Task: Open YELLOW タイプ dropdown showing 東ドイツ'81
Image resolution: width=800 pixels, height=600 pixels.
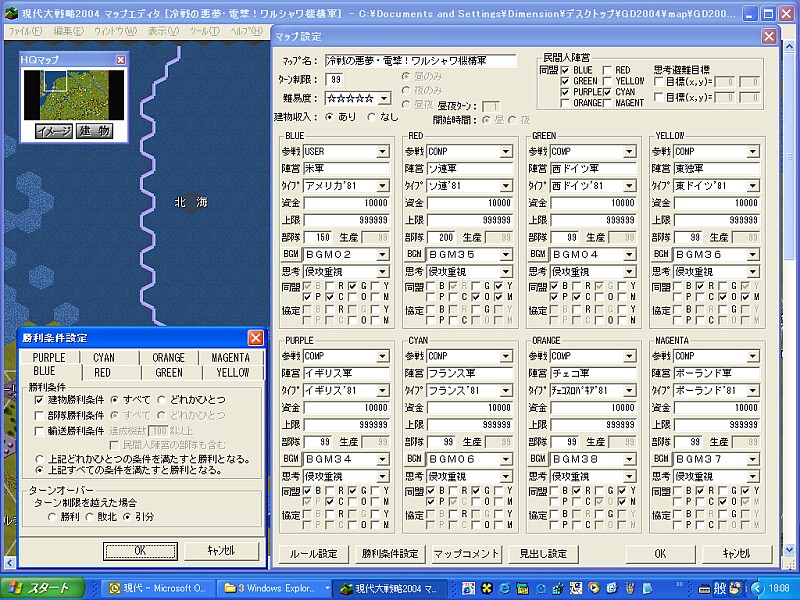Action: coord(753,186)
